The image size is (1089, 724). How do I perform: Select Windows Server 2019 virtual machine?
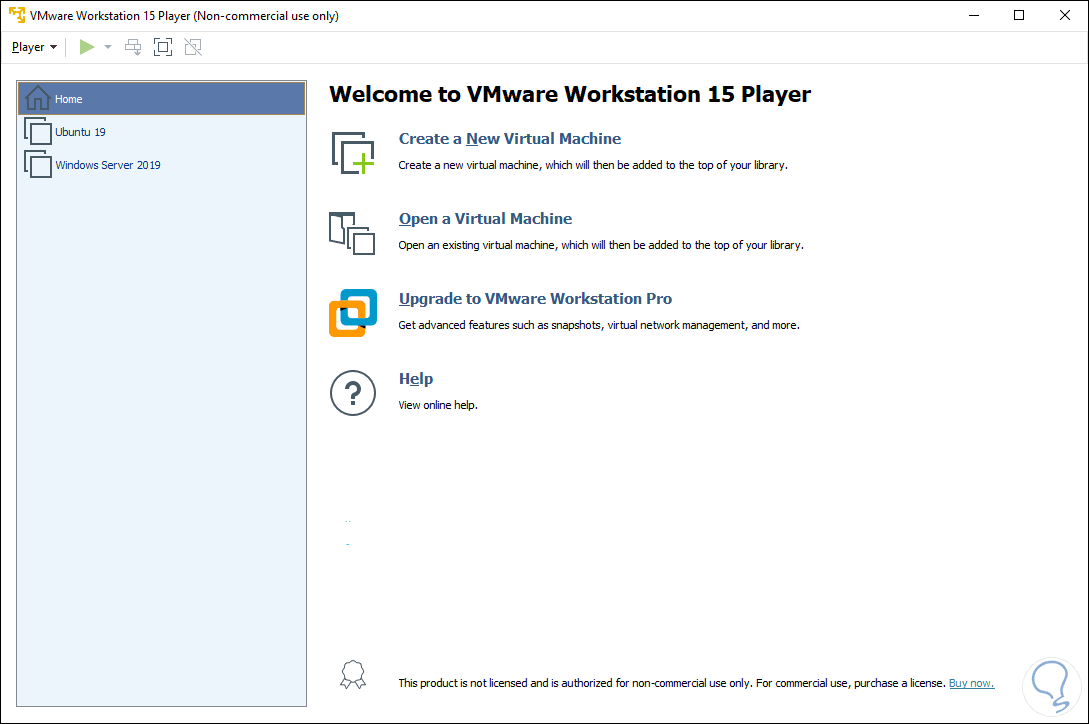click(x=161, y=165)
